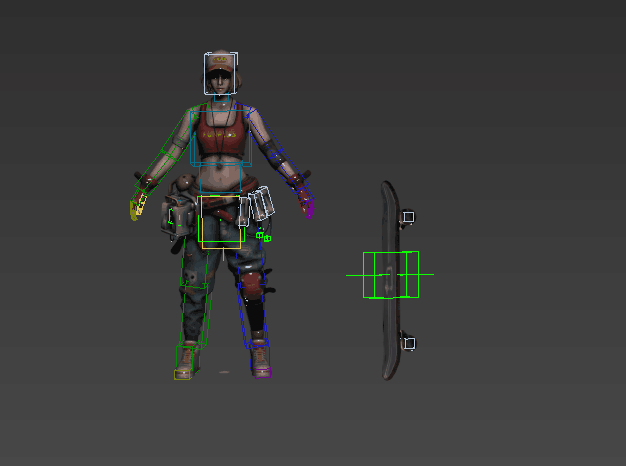Select the purple finger bones on hand
The width and height of the screenshot is (626, 466).
[x=307, y=207]
